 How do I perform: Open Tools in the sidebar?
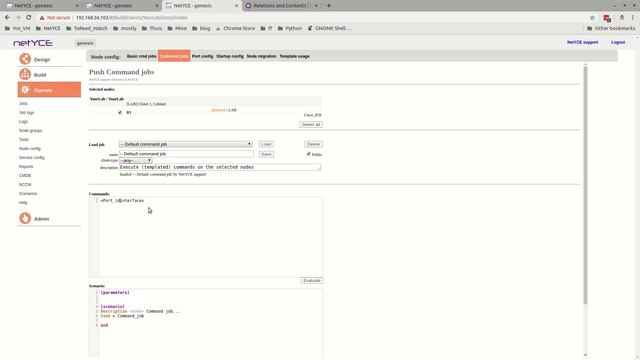pos(24,140)
